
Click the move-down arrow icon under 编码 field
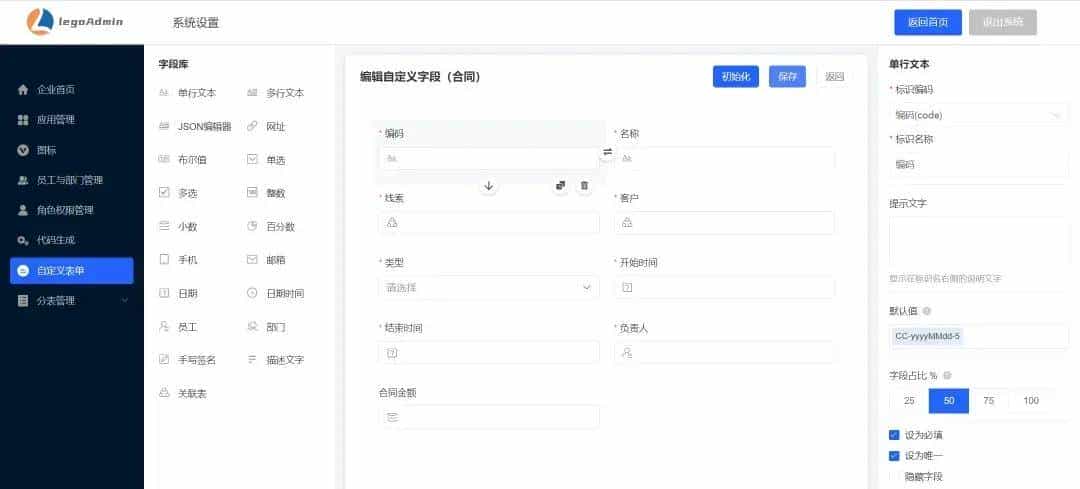(488, 186)
